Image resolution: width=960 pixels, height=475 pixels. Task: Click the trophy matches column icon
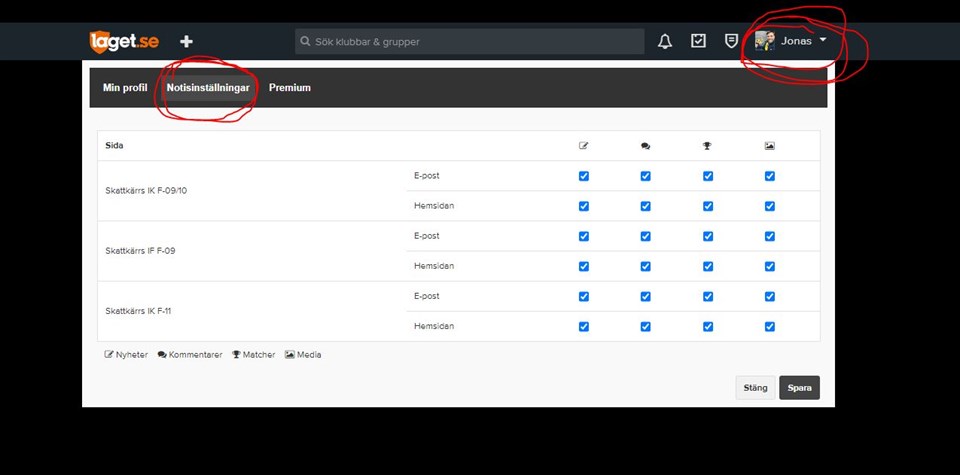click(x=707, y=146)
